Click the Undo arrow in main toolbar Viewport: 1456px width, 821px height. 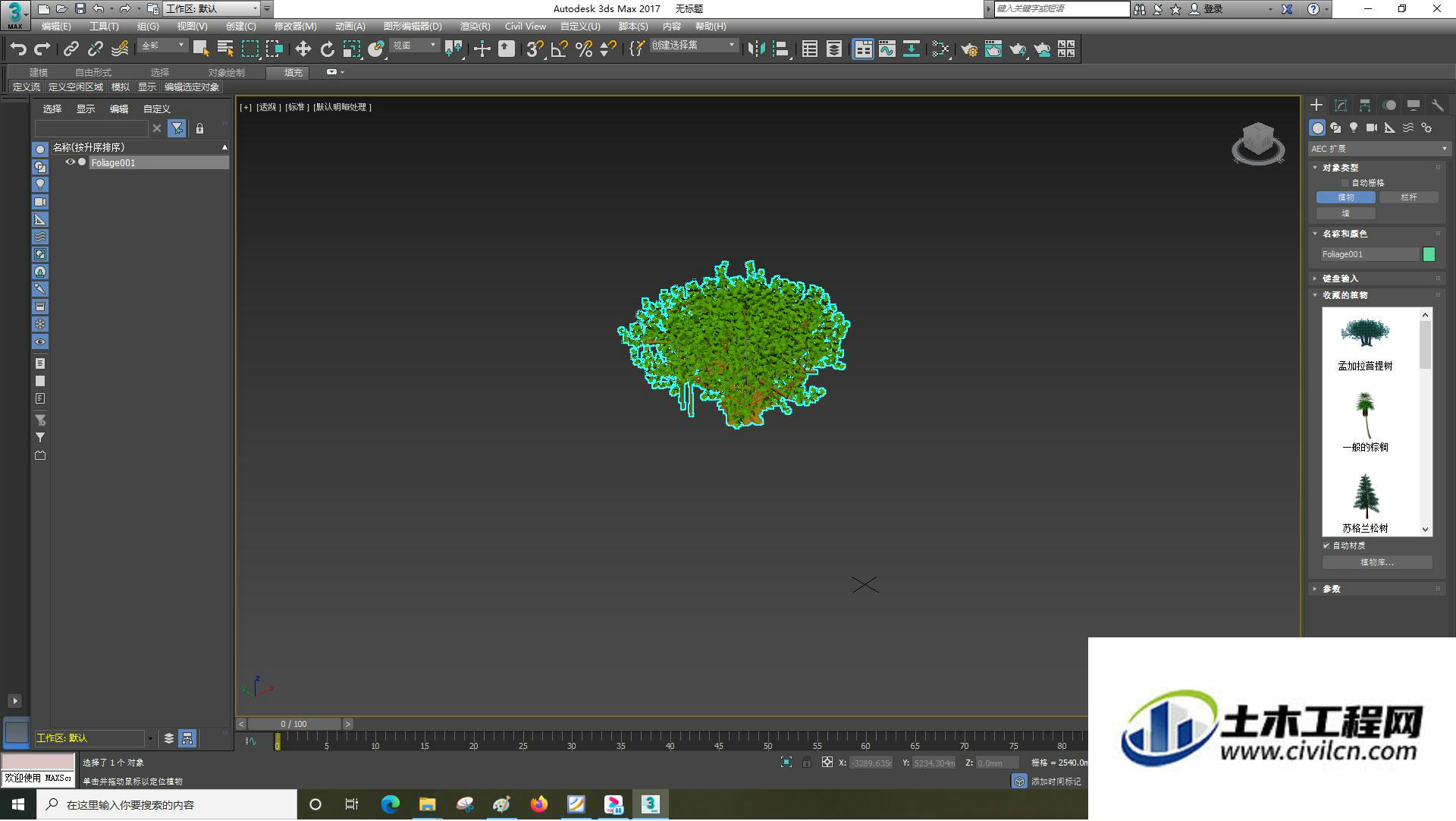(x=18, y=49)
